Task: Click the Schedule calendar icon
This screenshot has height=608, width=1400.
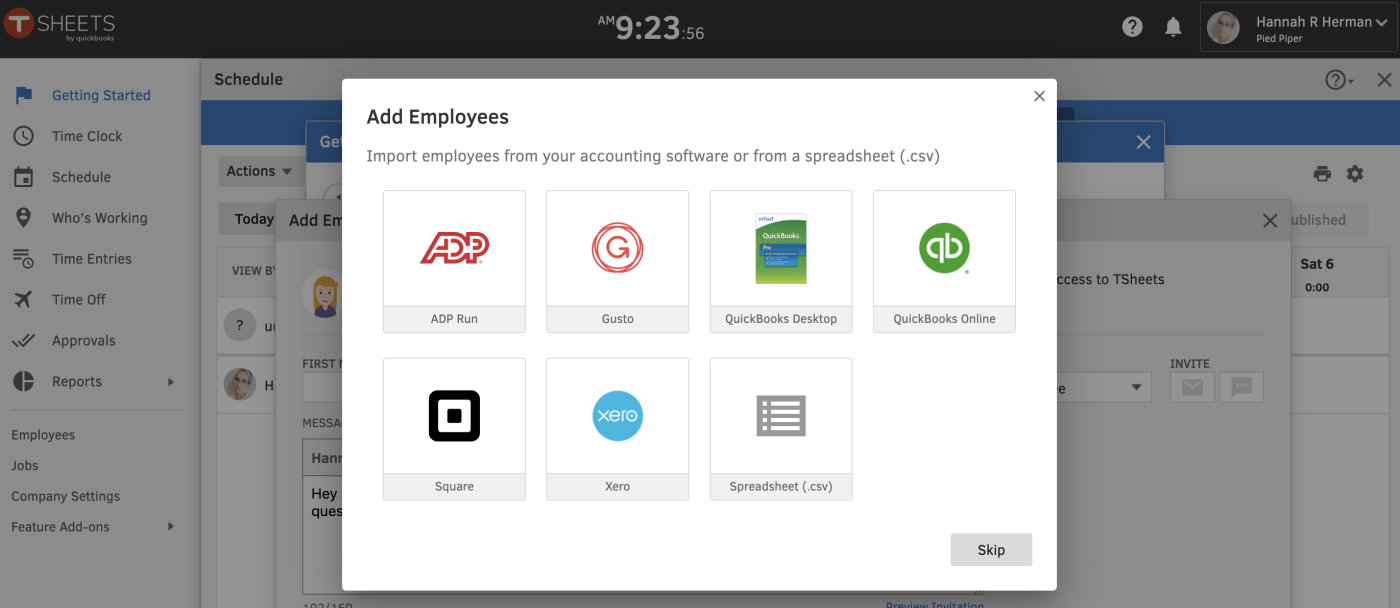Action: tap(23, 177)
